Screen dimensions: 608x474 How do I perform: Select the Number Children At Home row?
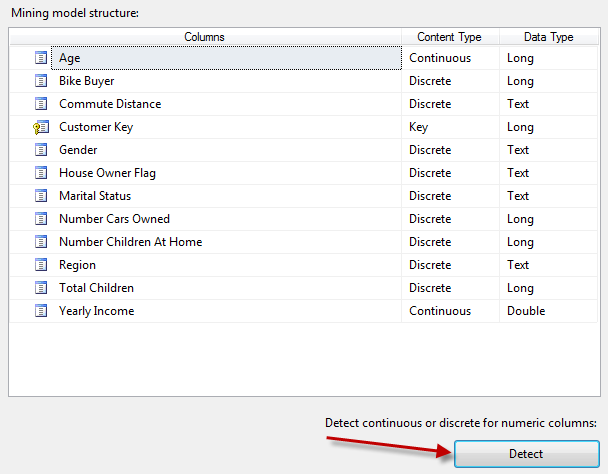click(x=130, y=242)
